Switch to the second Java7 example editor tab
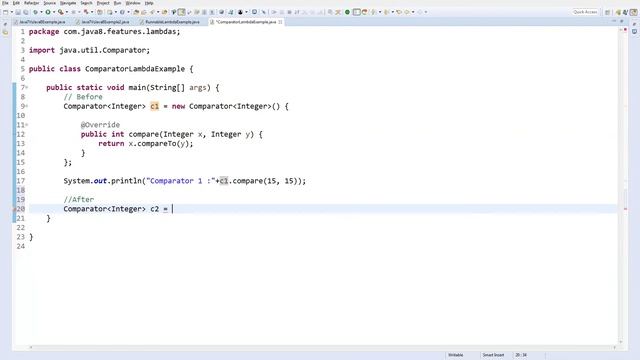The height and width of the screenshot is (360, 640). click(105, 22)
